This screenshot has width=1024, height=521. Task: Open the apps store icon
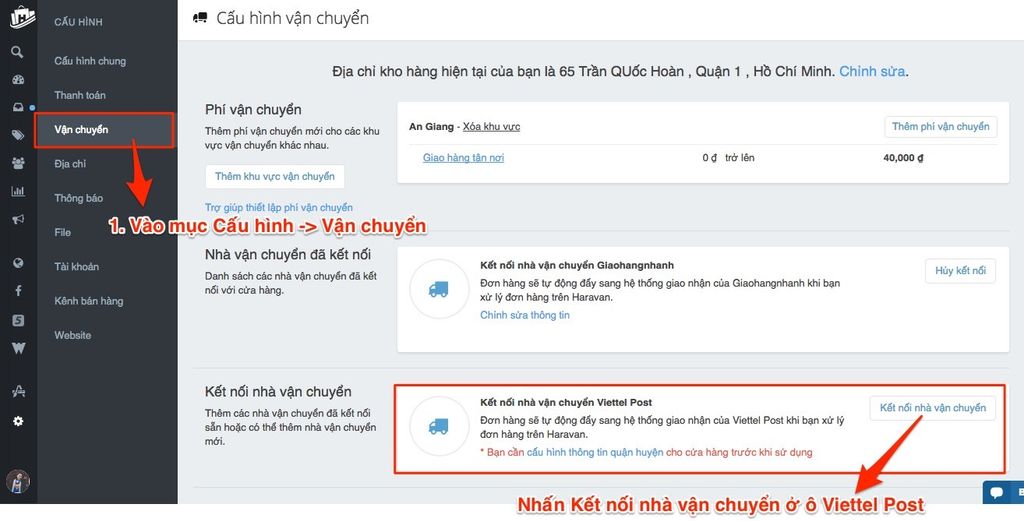pos(18,391)
